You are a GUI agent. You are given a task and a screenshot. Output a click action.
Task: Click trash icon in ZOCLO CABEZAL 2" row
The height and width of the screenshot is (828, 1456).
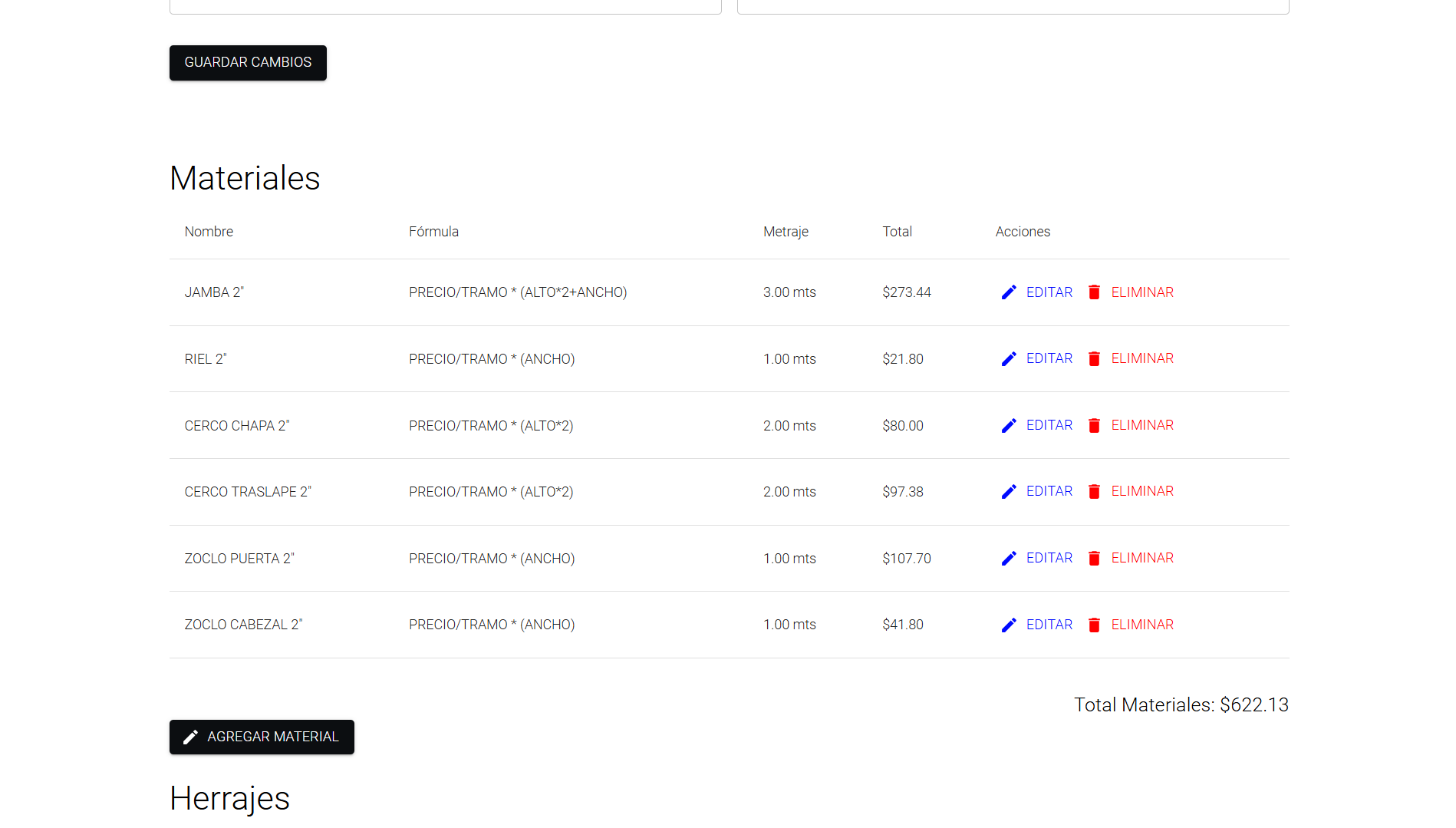(1094, 625)
